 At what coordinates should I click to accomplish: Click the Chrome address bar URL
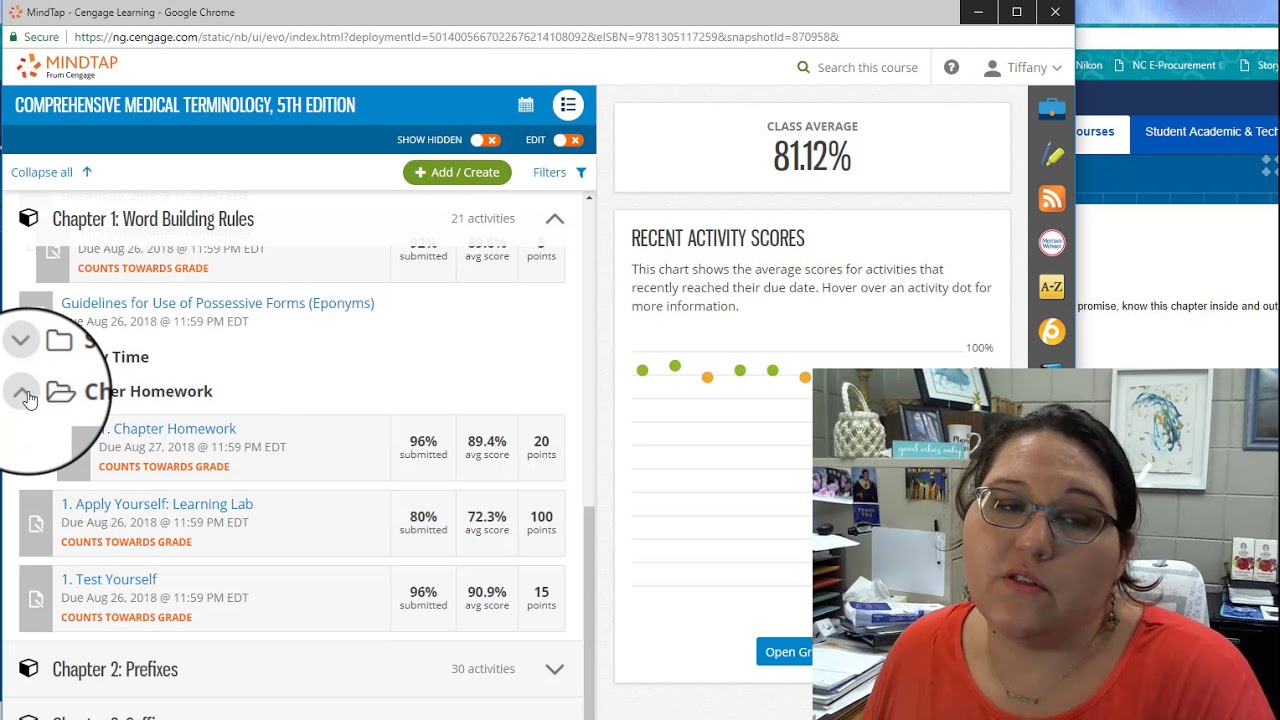456,37
